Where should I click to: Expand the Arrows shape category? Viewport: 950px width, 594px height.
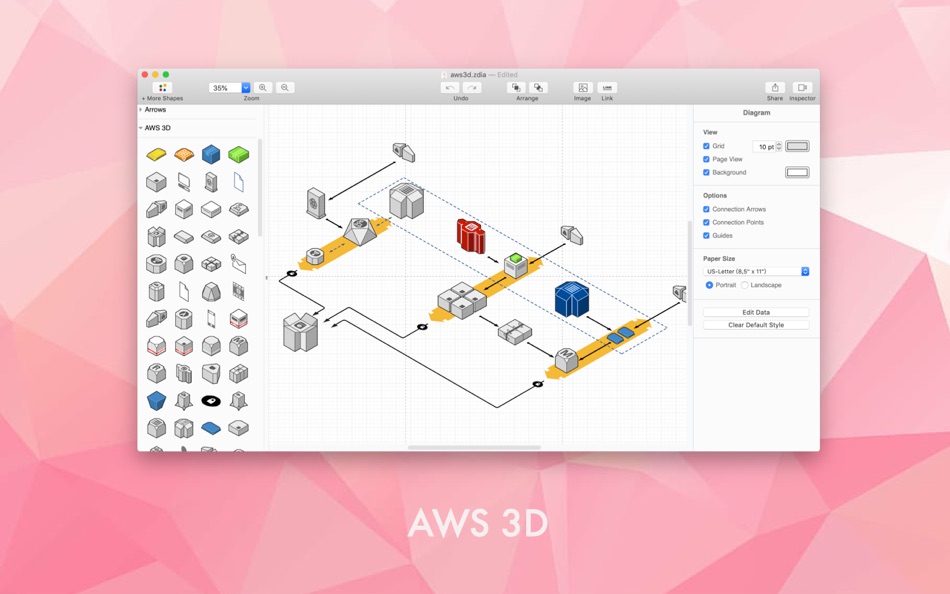[x=141, y=110]
